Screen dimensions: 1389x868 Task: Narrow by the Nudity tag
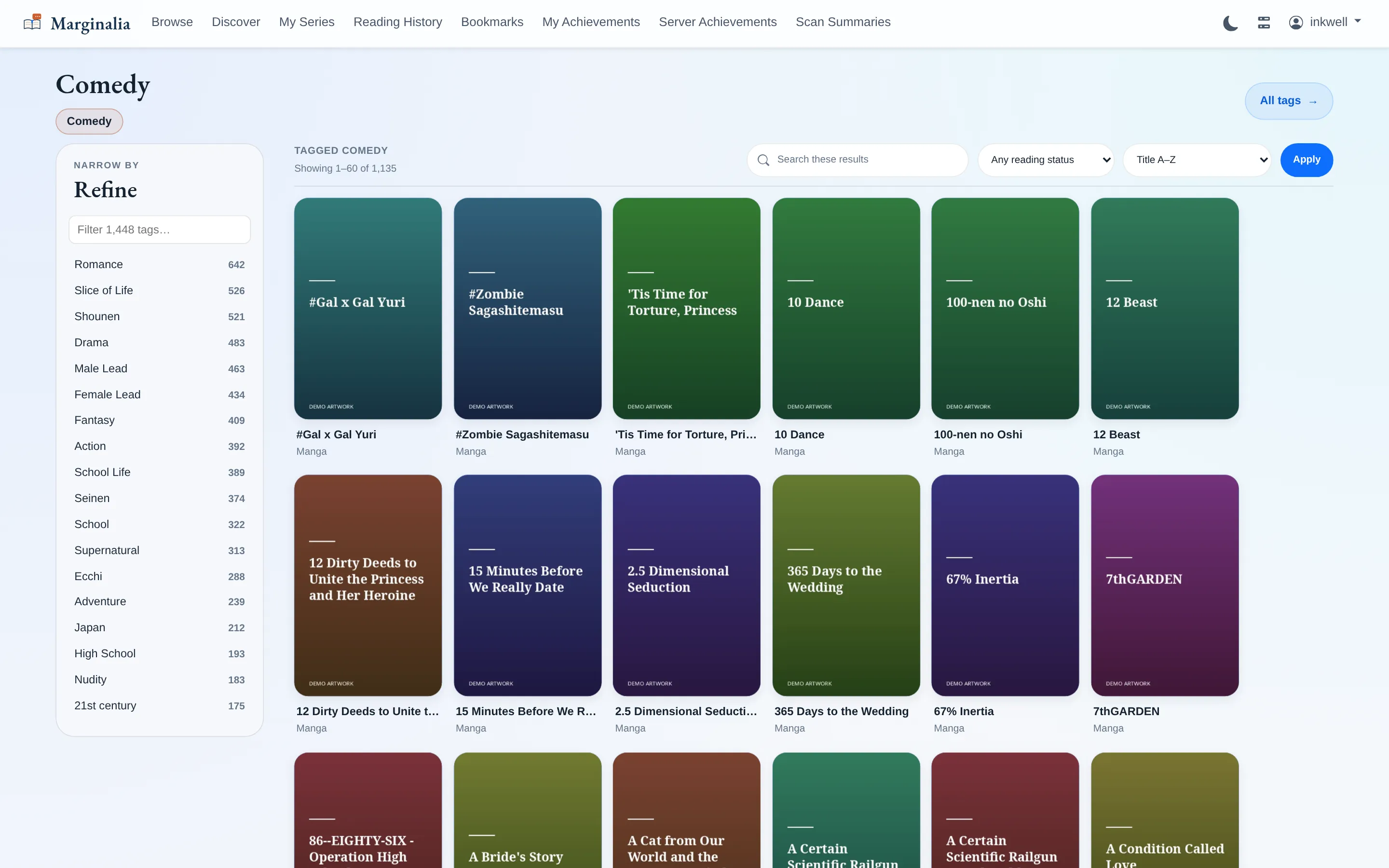pos(160,680)
